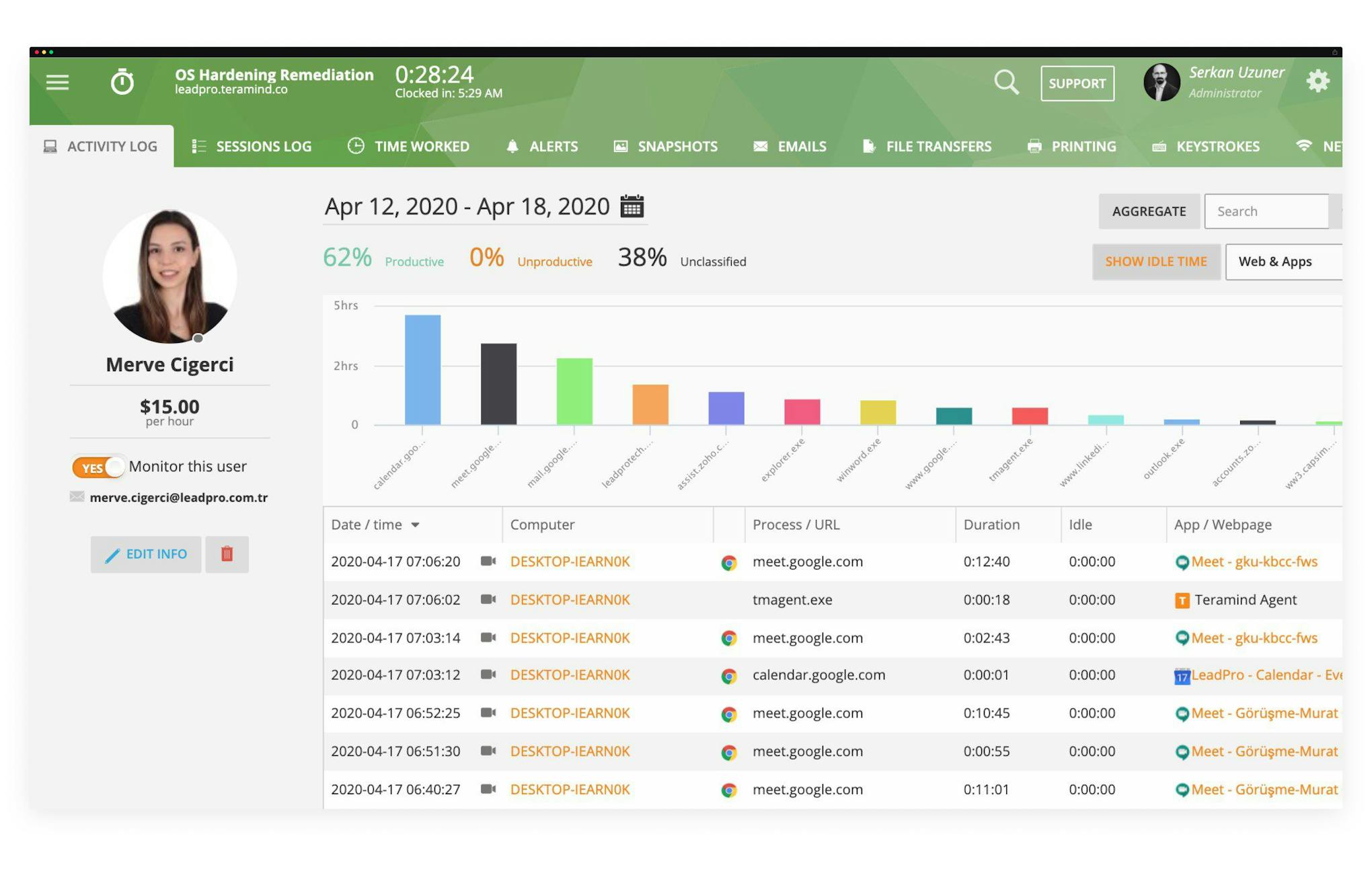This screenshot has width=1372, height=887.
Task: Click the orange leadprotech bar in chart
Action: pos(650,404)
